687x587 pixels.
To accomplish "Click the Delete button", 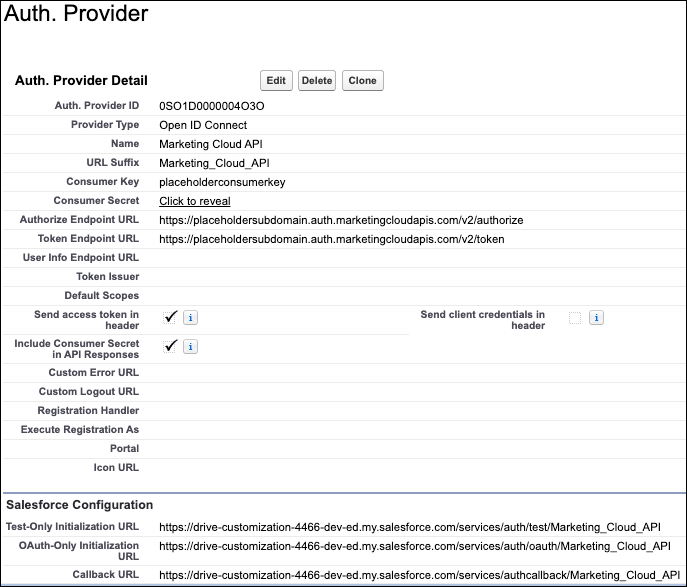I will pos(317,81).
